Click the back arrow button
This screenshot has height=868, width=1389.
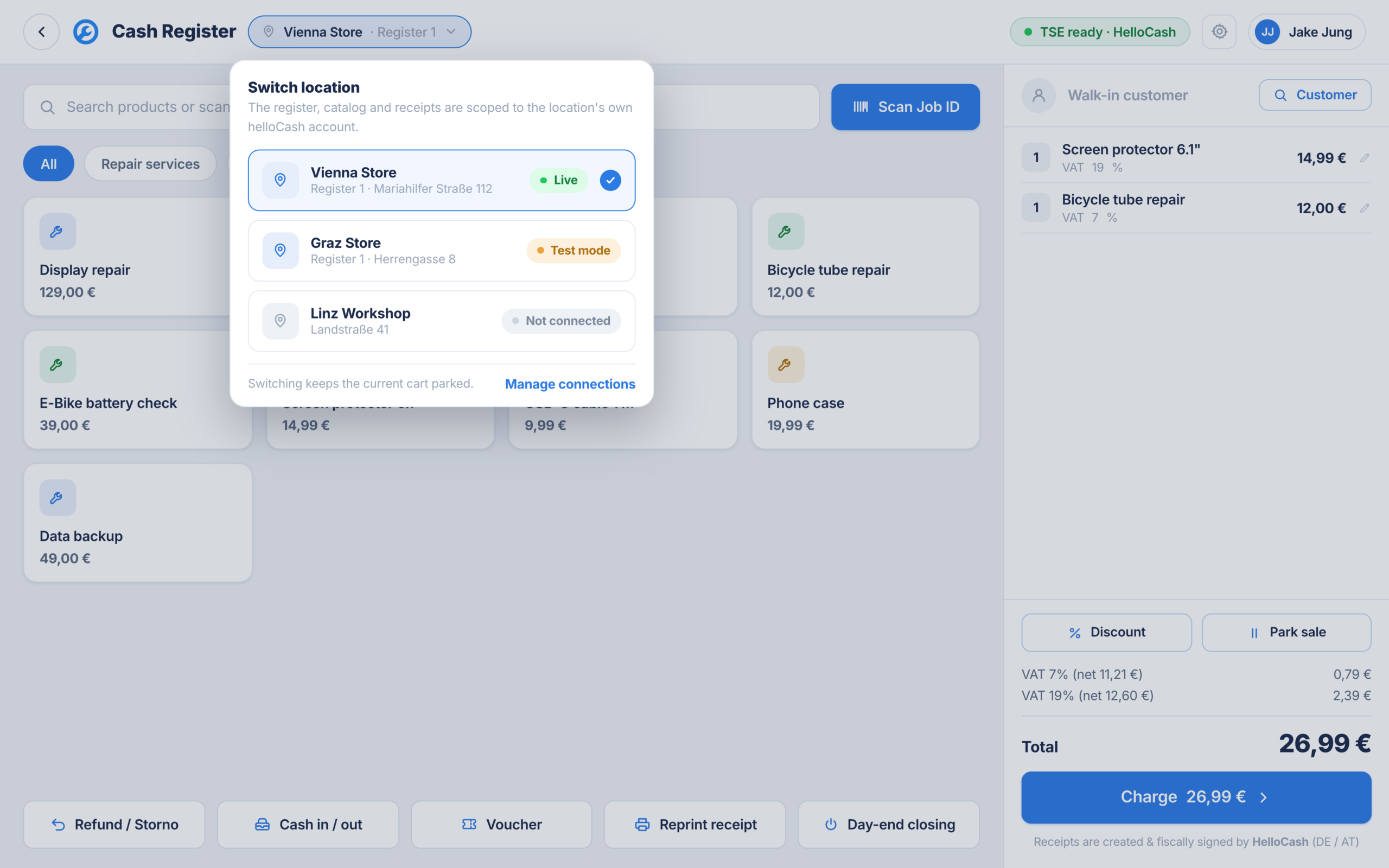coord(41,31)
